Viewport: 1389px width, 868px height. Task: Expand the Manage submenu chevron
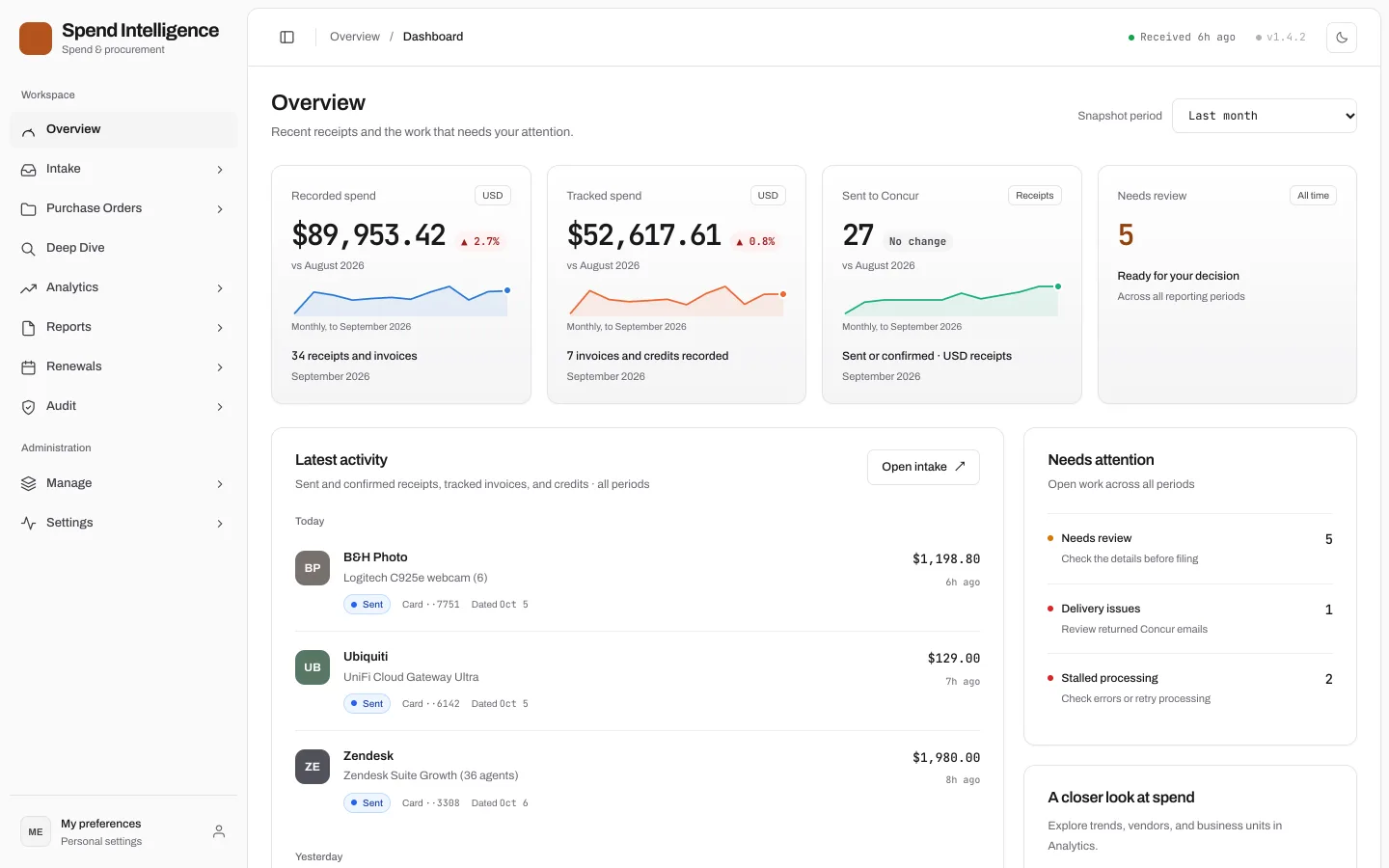220,484
